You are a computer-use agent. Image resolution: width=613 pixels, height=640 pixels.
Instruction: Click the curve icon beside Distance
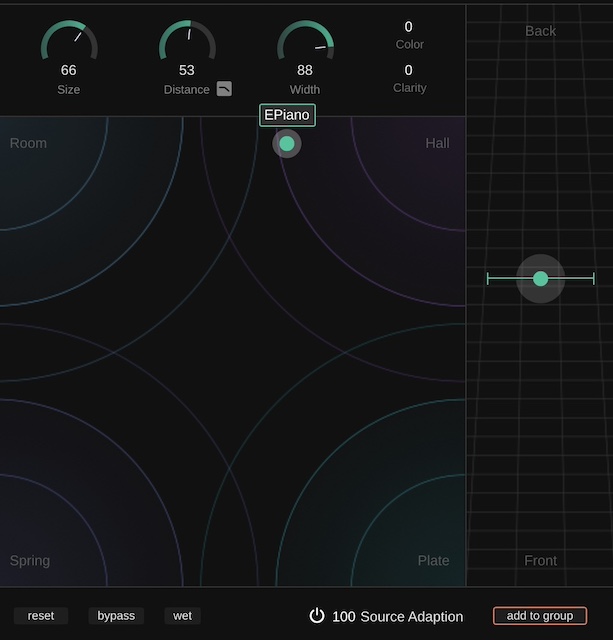[224, 89]
